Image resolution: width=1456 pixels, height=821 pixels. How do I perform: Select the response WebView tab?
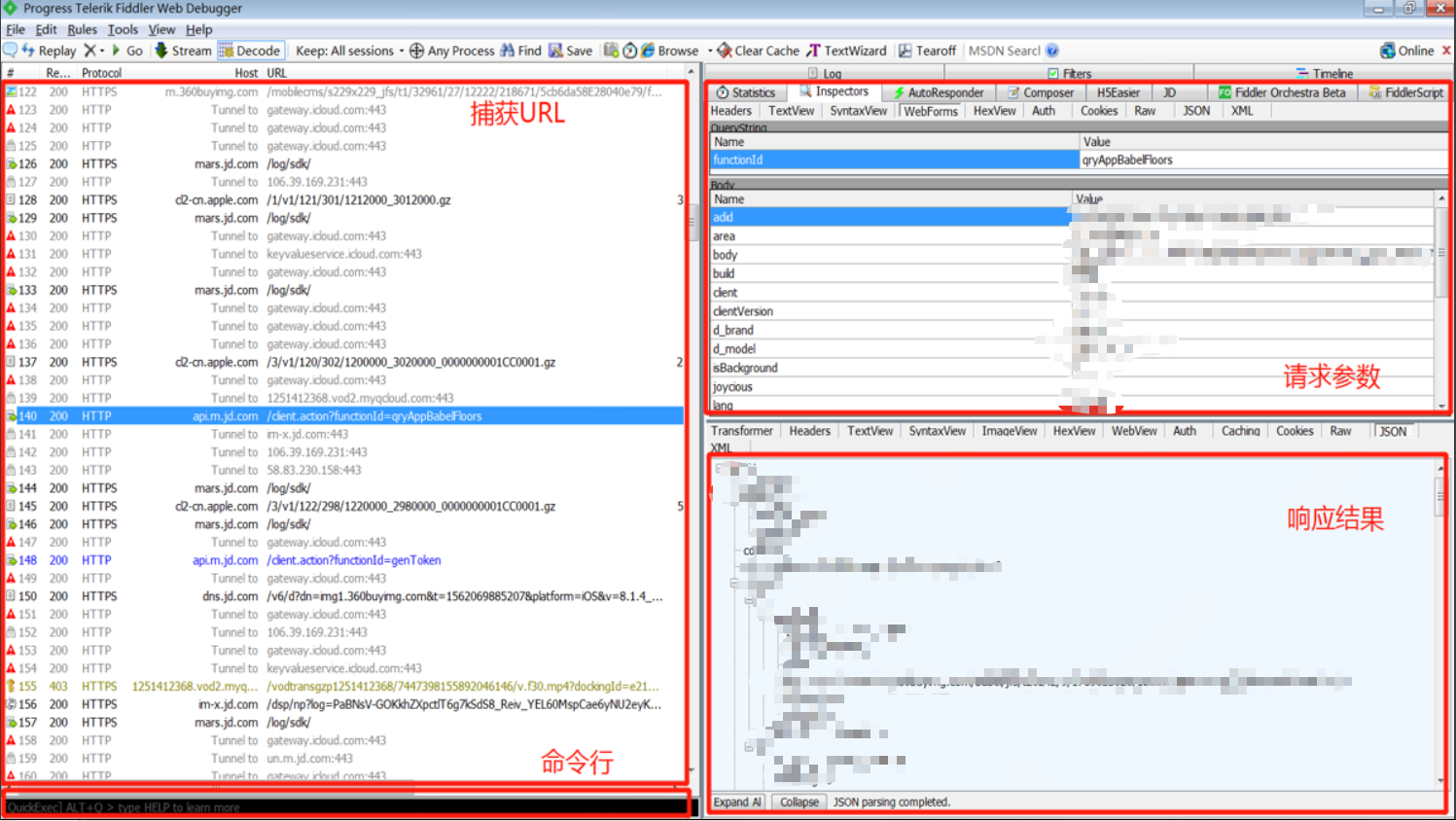1134,431
